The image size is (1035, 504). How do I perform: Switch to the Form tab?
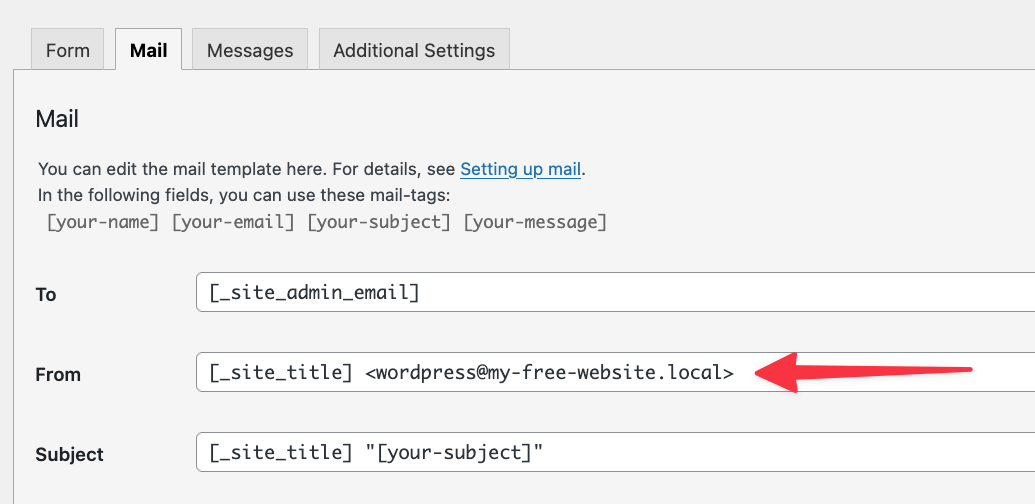[67, 50]
